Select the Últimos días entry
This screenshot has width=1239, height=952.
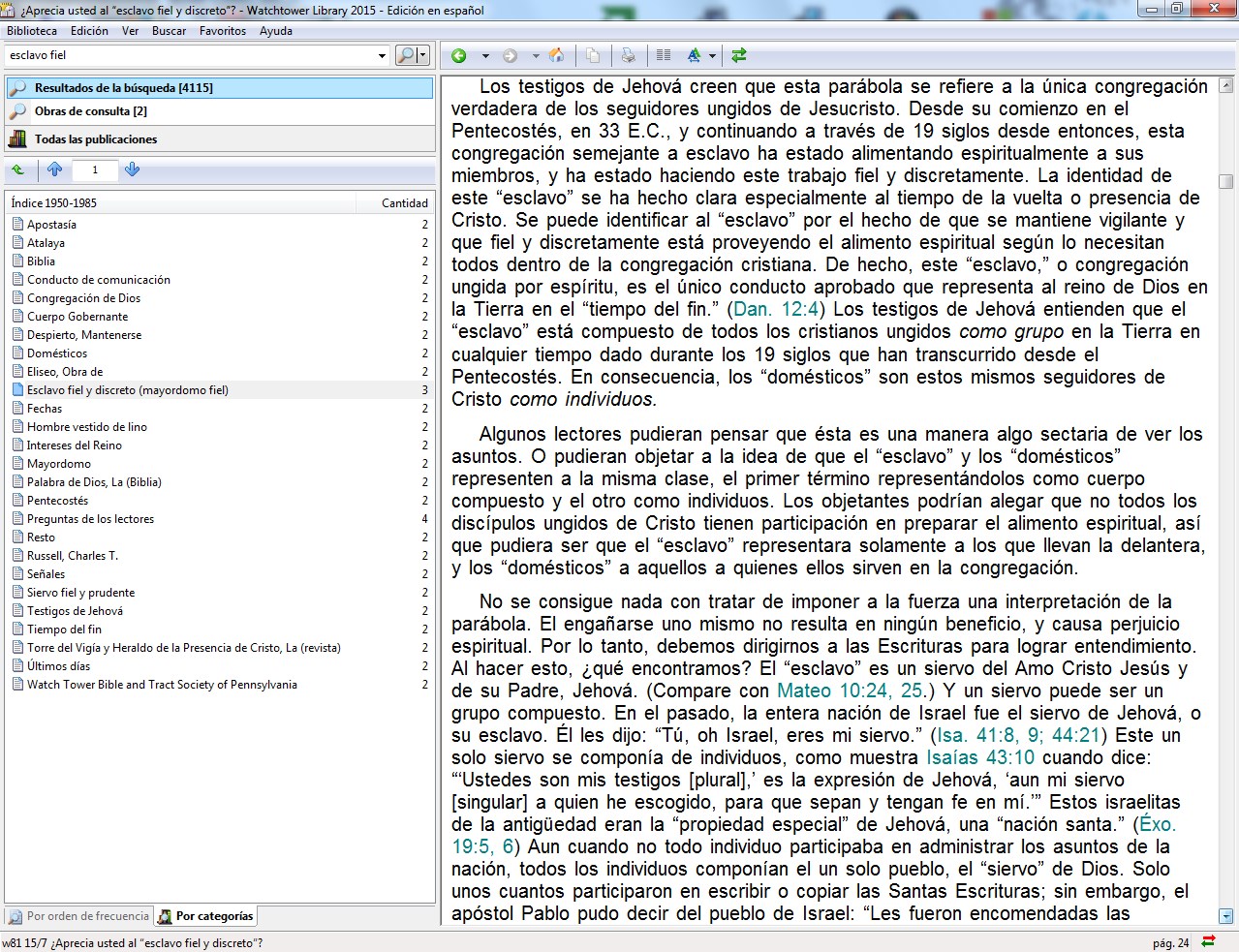point(220,666)
